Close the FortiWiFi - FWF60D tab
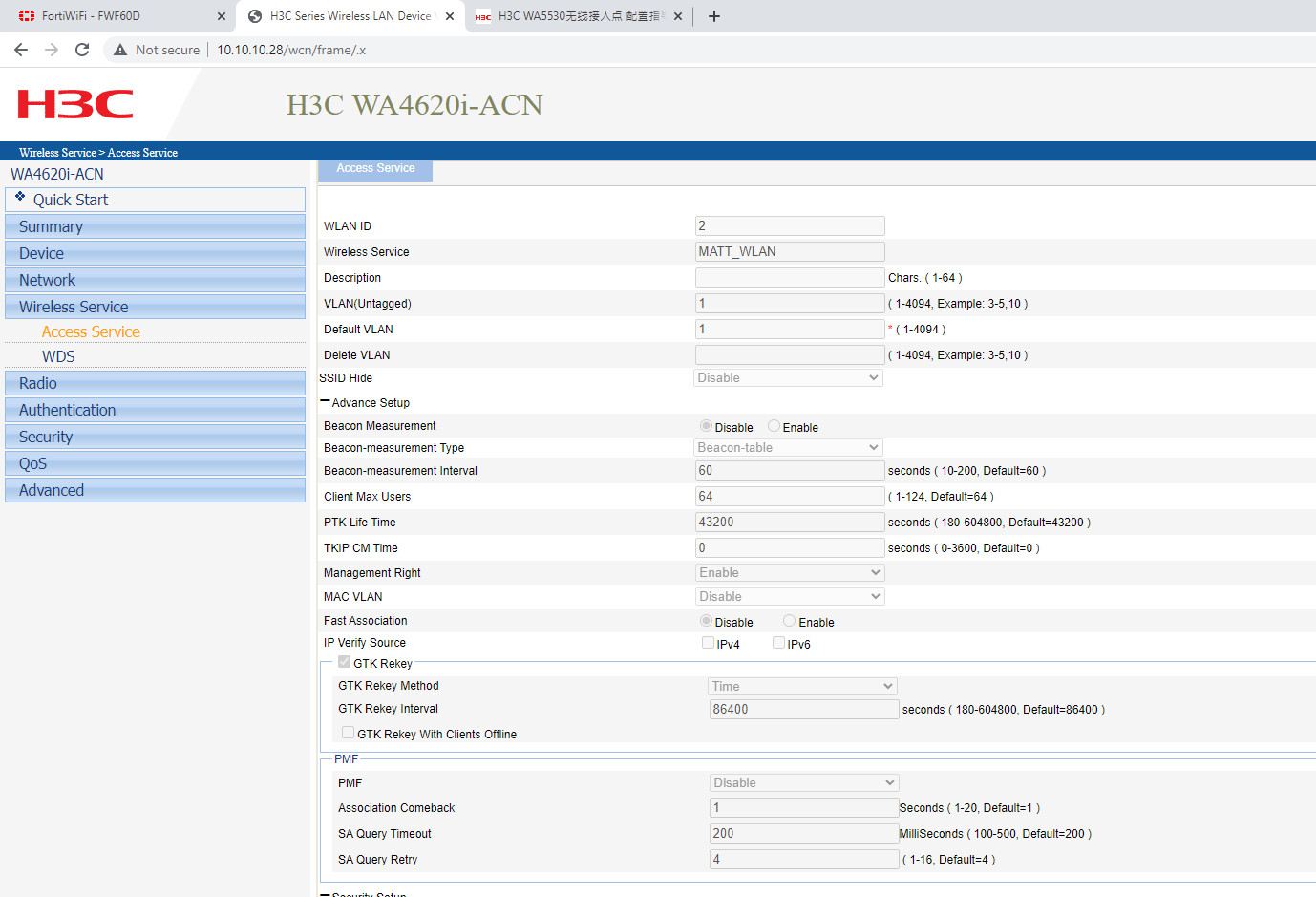Viewport: 1316px width, 897px height. 222,16
